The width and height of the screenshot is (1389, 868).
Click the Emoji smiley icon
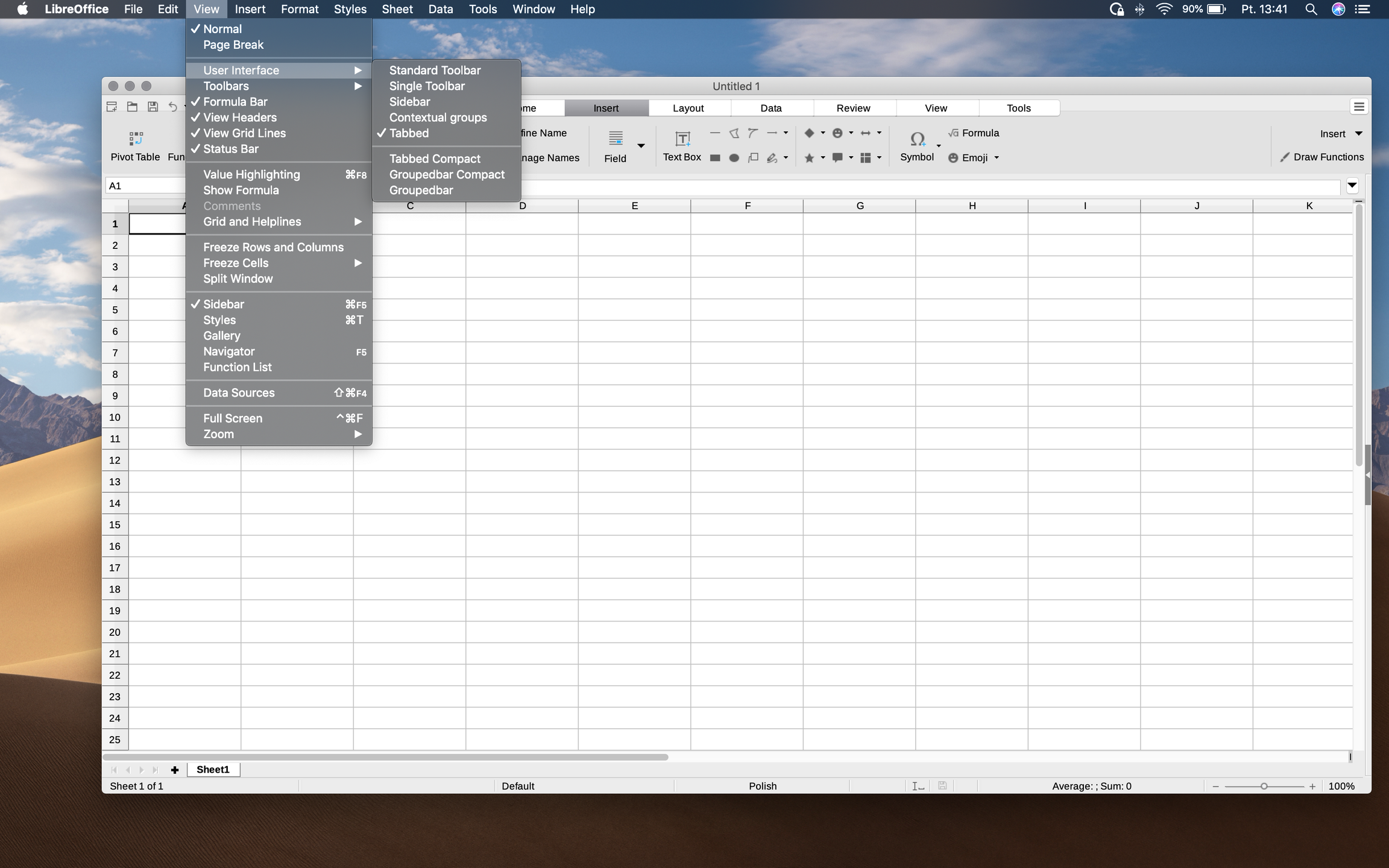953,158
